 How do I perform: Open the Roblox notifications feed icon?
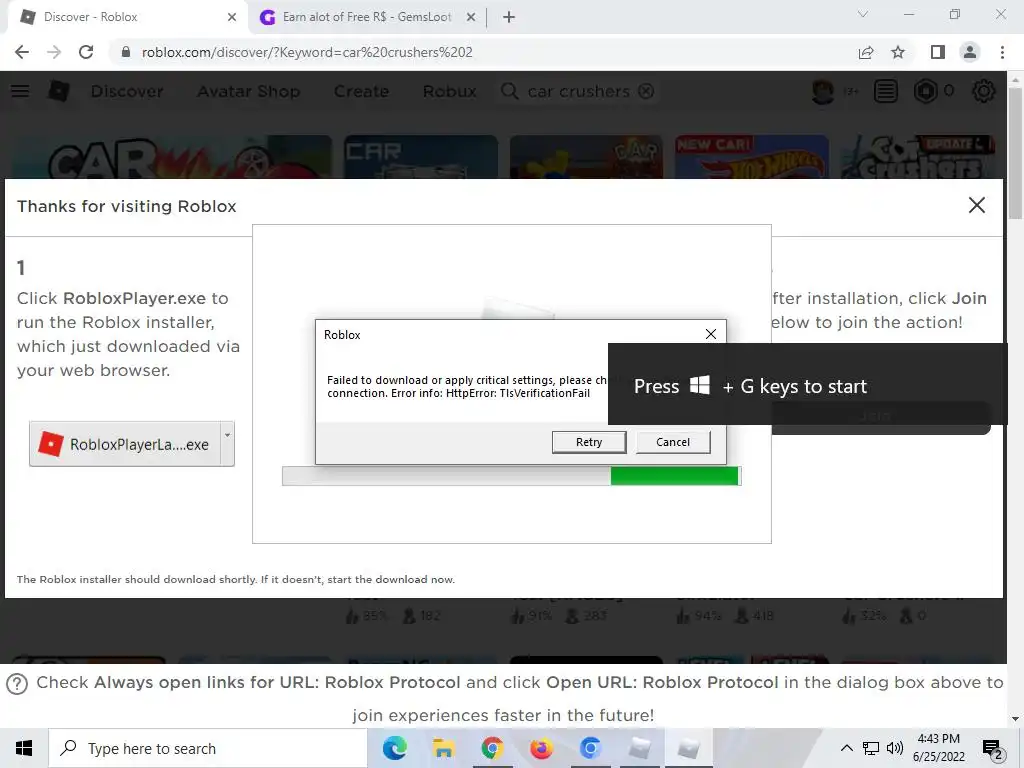(886, 91)
